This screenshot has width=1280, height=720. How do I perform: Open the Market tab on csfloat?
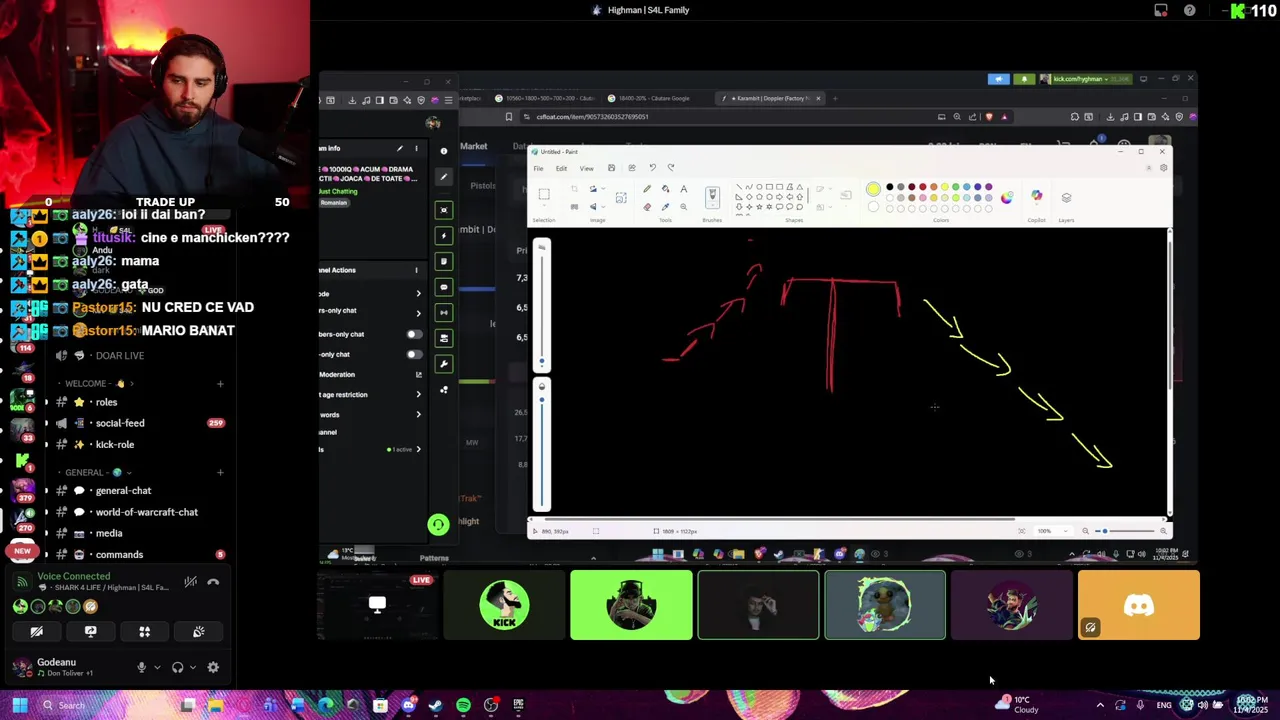473,147
